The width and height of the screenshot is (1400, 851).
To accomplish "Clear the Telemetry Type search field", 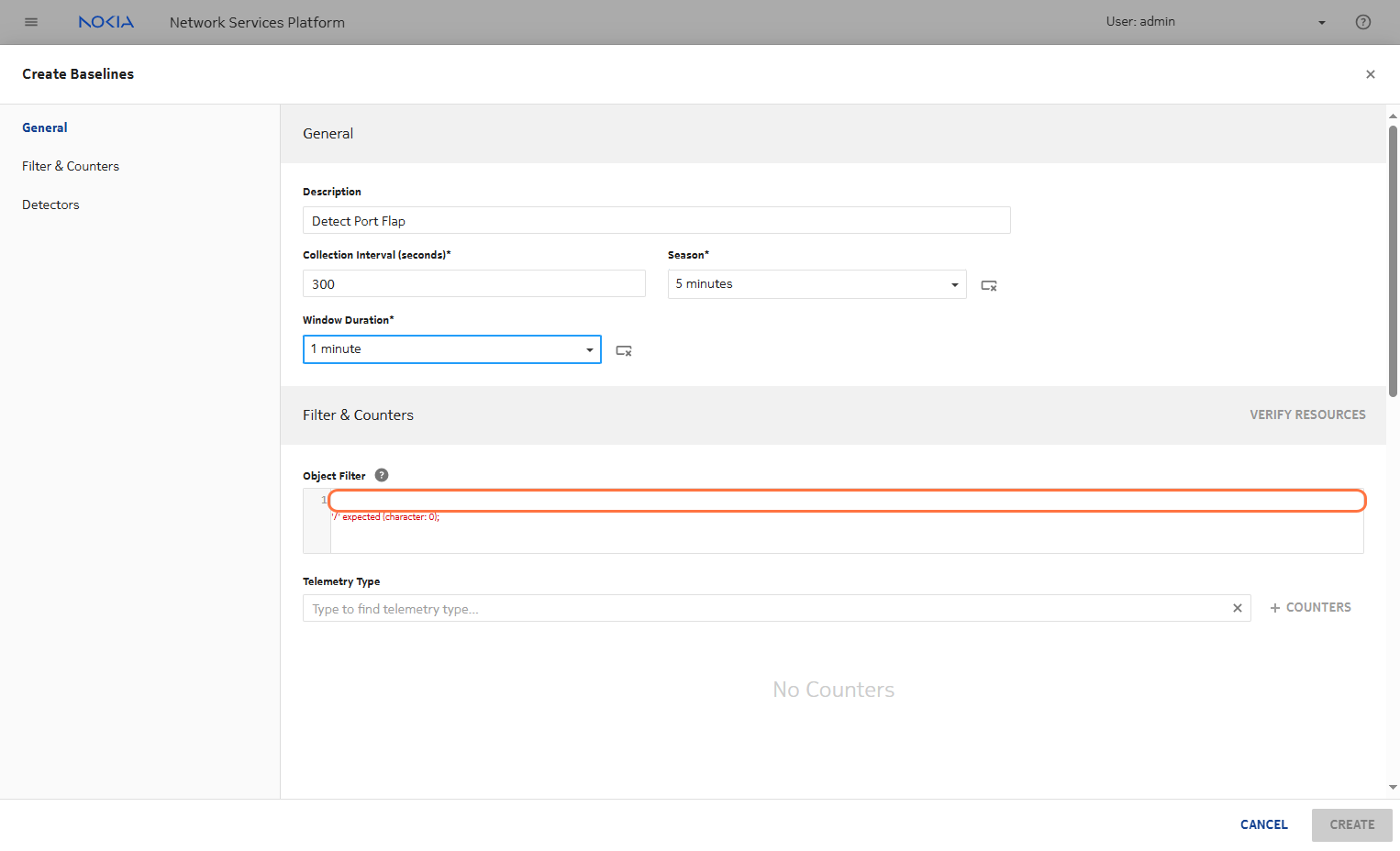I will (1237, 608).
